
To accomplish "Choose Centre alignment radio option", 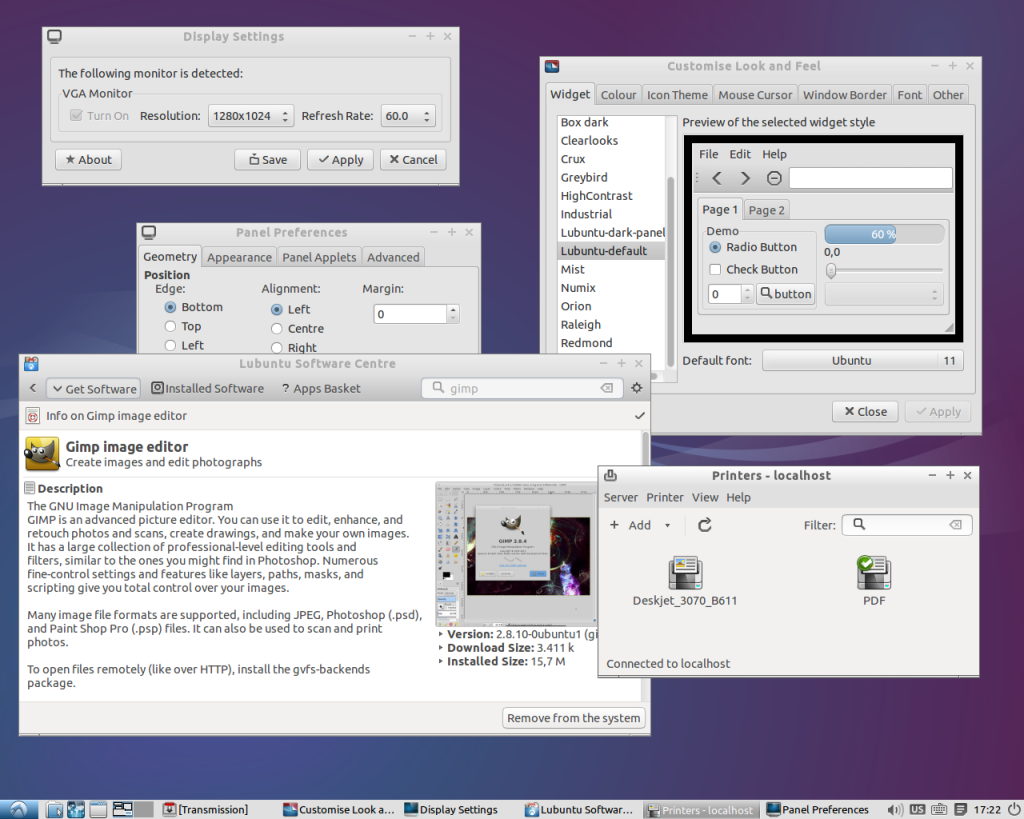I will click(x=277, y=328).
